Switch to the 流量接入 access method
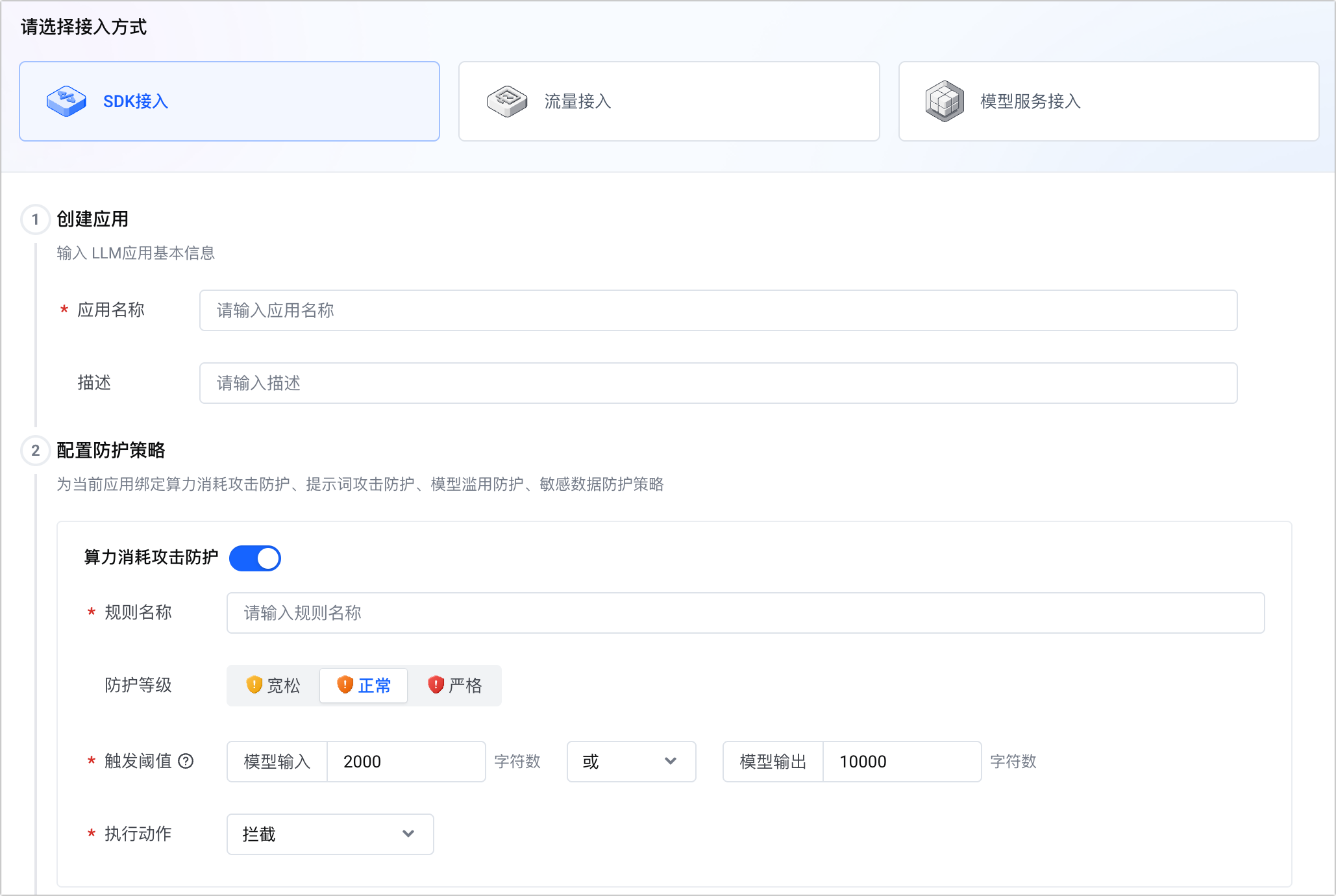 point(669,101)
